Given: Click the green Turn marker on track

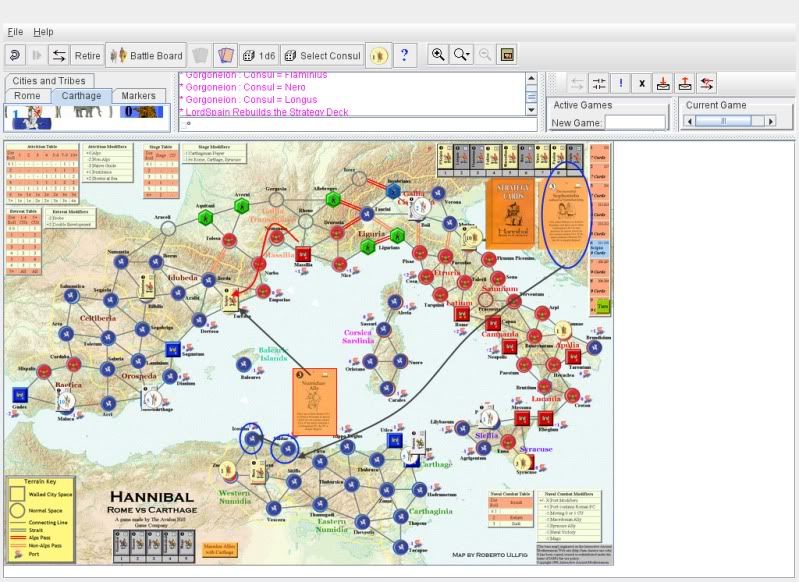Looking at the screenshot, I should 603,307.
